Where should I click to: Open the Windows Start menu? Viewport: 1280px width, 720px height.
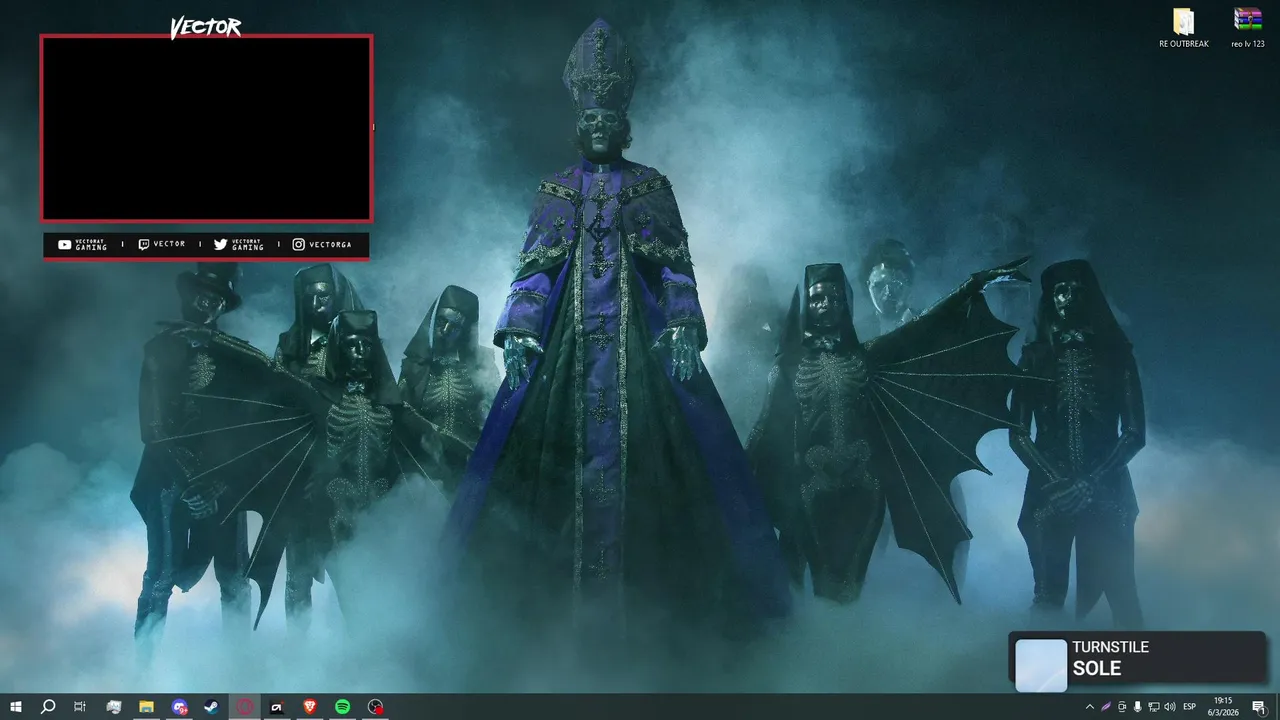[16, 707]
